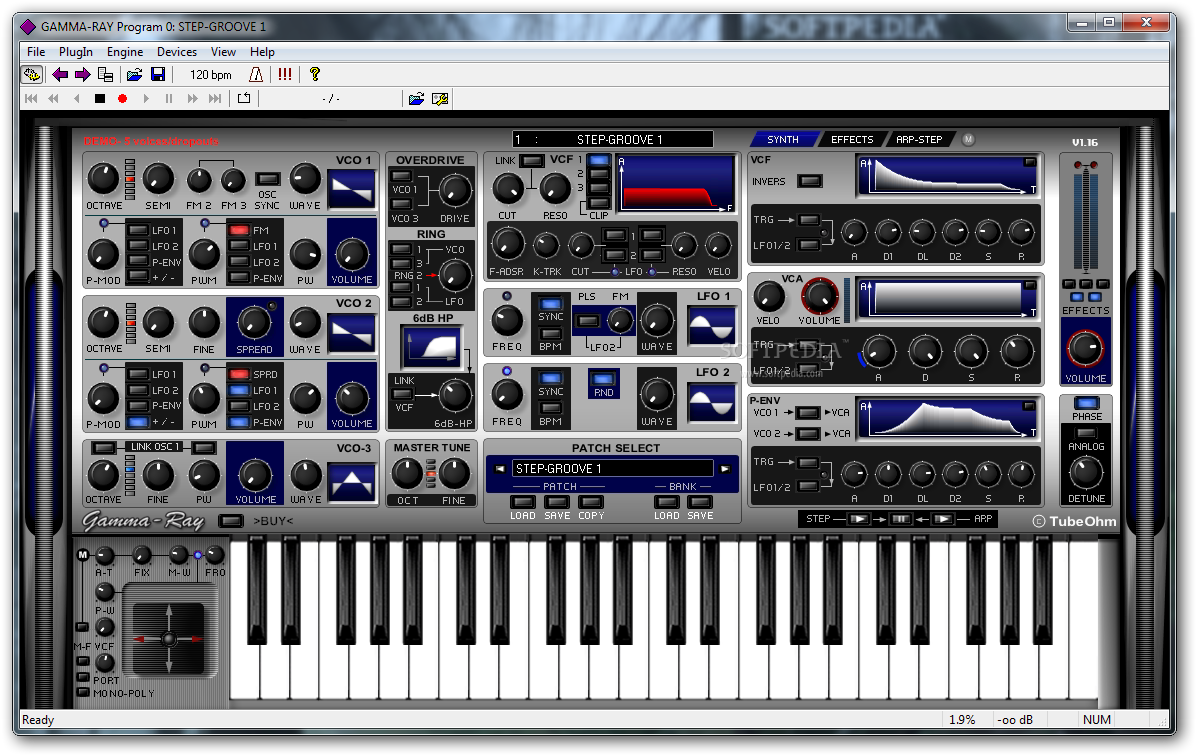1197x756 pixels.
Task: Toggle the OSC SYNC switch on VCO 1
Action: 267,179
